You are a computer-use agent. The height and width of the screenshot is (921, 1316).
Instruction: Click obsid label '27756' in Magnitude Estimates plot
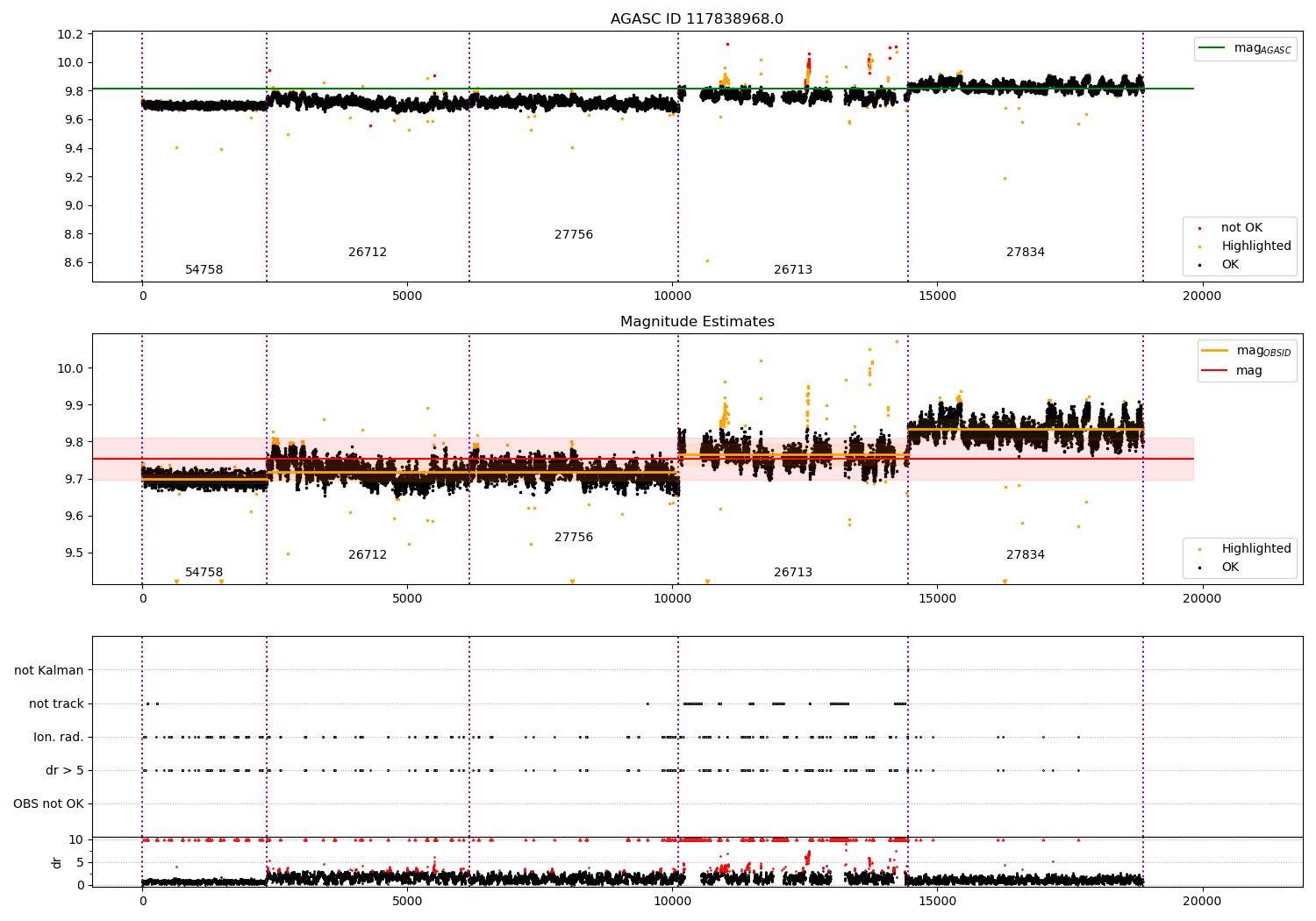pyautogui.click(x=574, y=538)
